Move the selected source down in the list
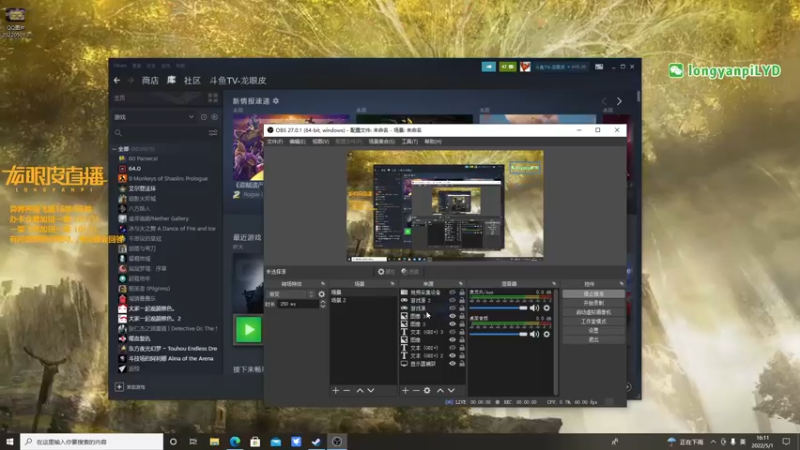Image resolution: width=800 pixels, height=450 pixels. coord(452,390)
